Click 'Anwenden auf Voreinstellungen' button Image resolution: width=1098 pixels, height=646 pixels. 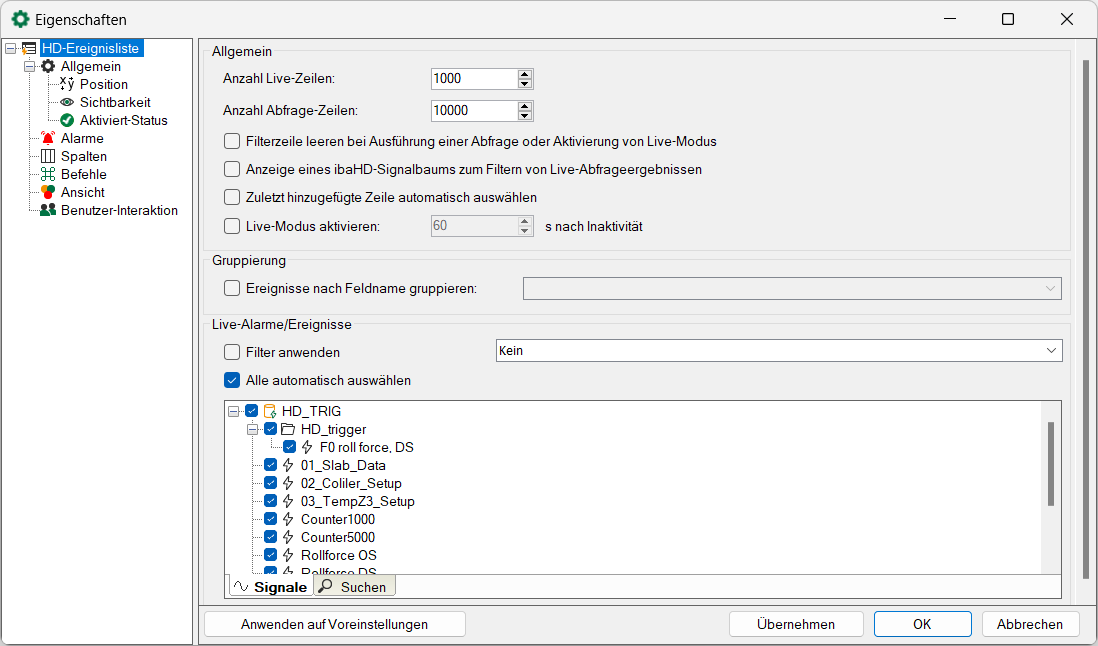click(x=334, y=624)
